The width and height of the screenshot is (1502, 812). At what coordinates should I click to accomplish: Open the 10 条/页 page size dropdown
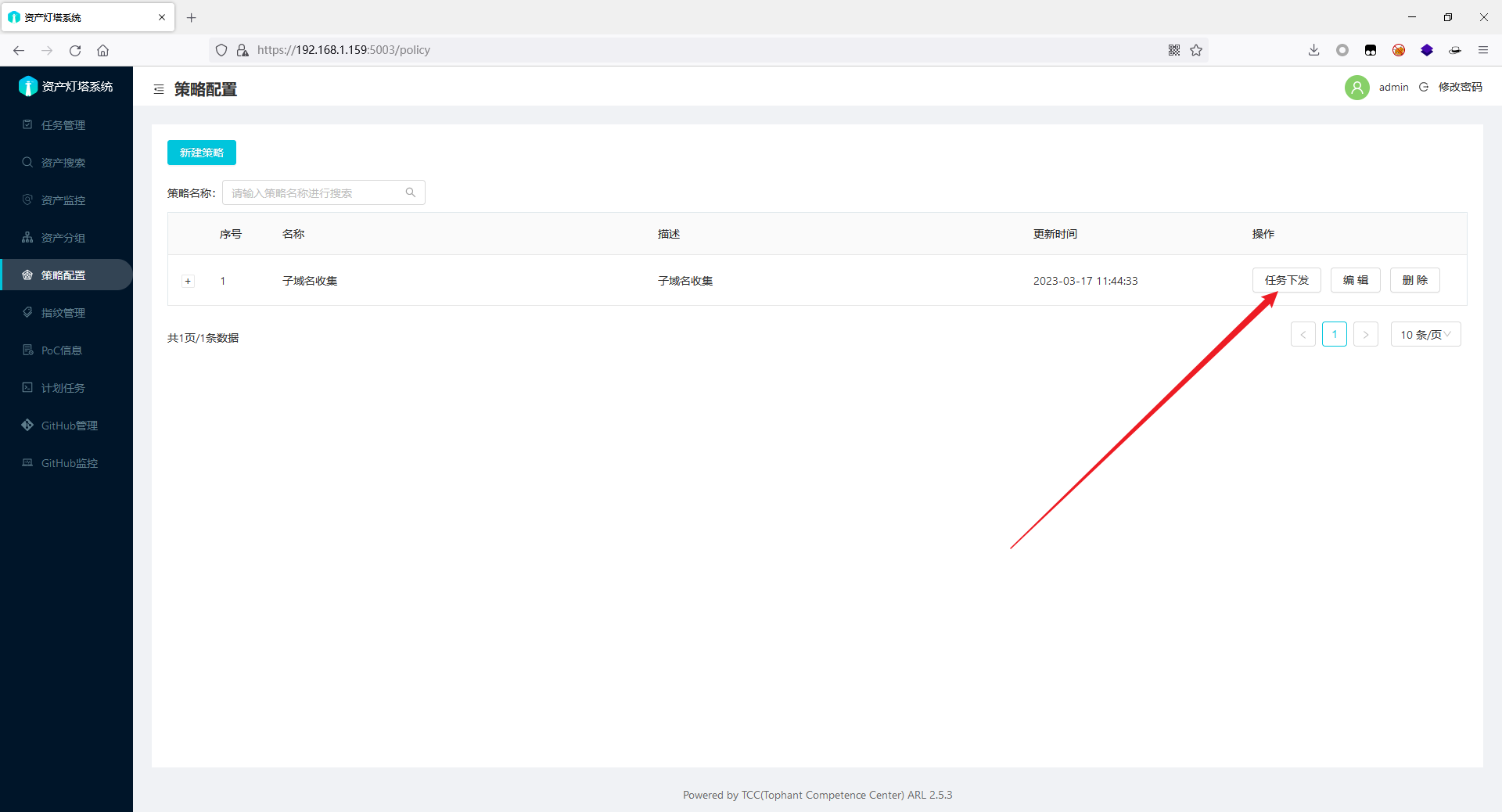click(1425, 334)
